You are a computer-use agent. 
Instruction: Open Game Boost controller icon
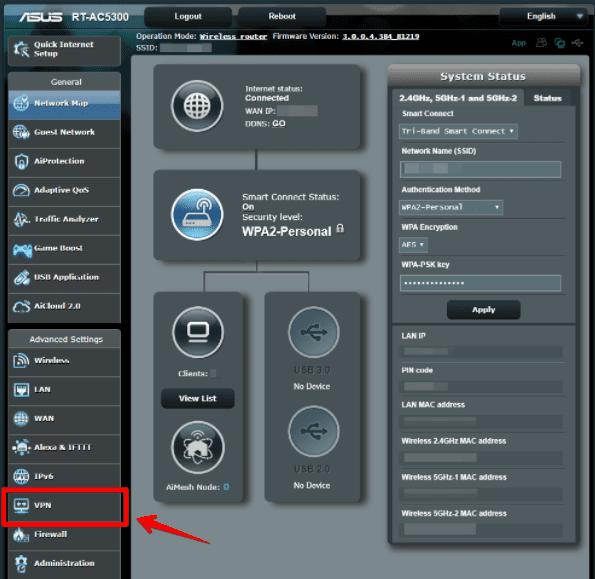[22, 249]
